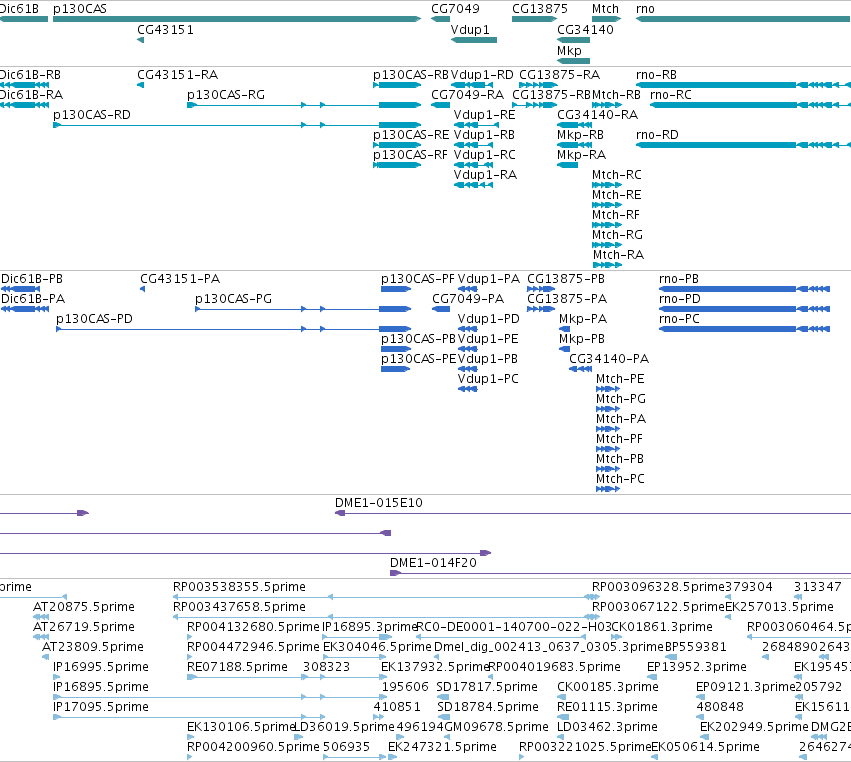Viewport: 851px width, 762px height.
Task: Select EST RP003538355.5prime
Action: pos(239,587)
